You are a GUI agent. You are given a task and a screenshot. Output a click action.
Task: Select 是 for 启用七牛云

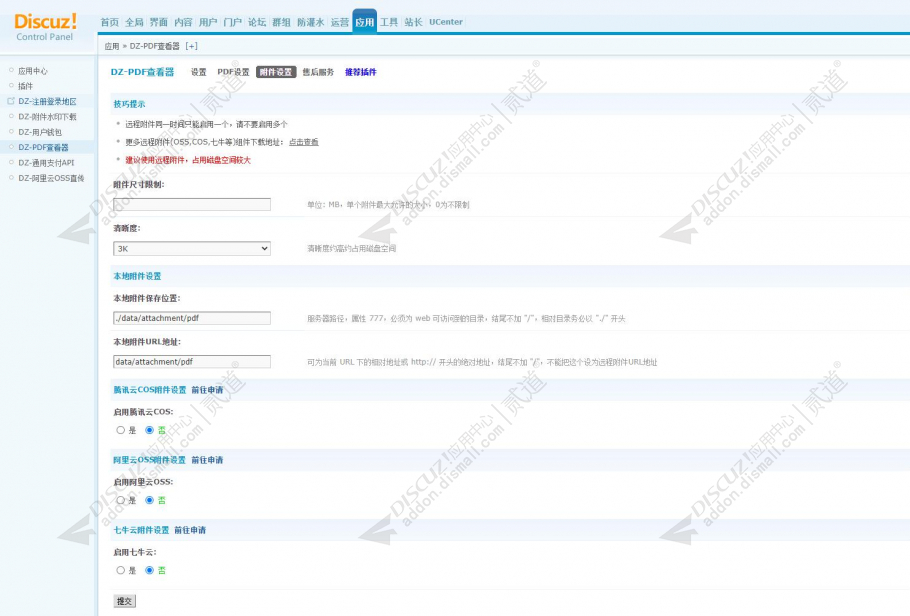point(121,571)
